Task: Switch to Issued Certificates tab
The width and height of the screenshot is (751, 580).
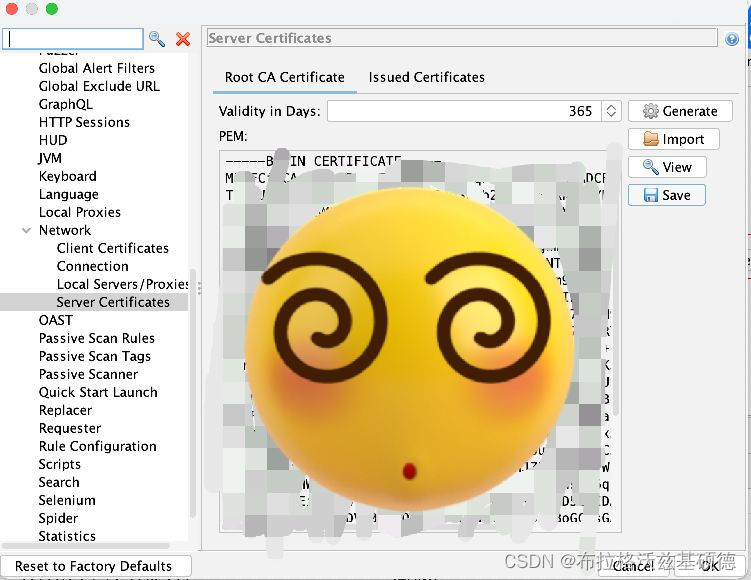Action: click(426, 77)
